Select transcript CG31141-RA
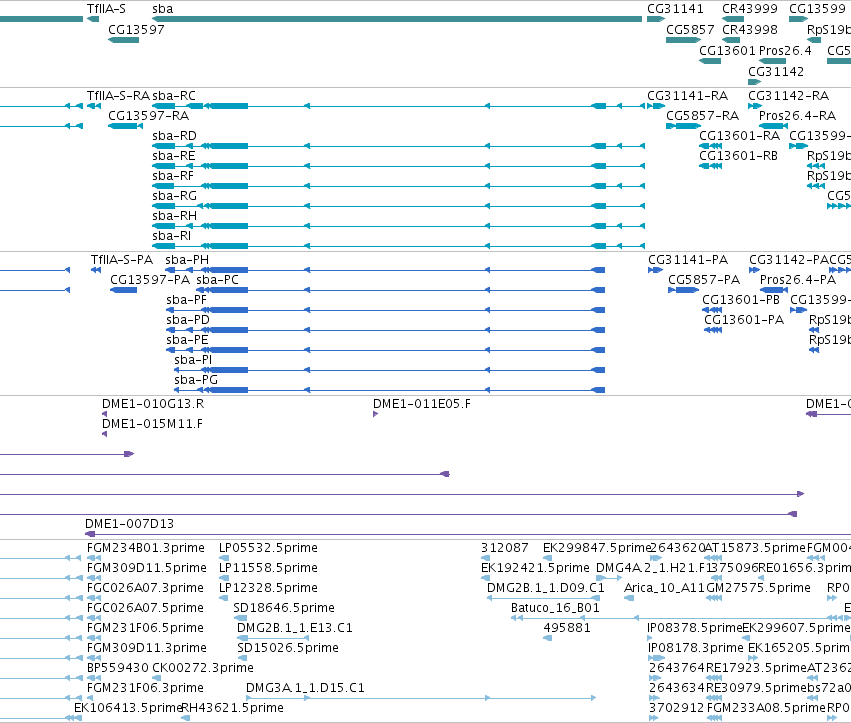The width and height of the screenshot is (851, 723). [656, 106]
